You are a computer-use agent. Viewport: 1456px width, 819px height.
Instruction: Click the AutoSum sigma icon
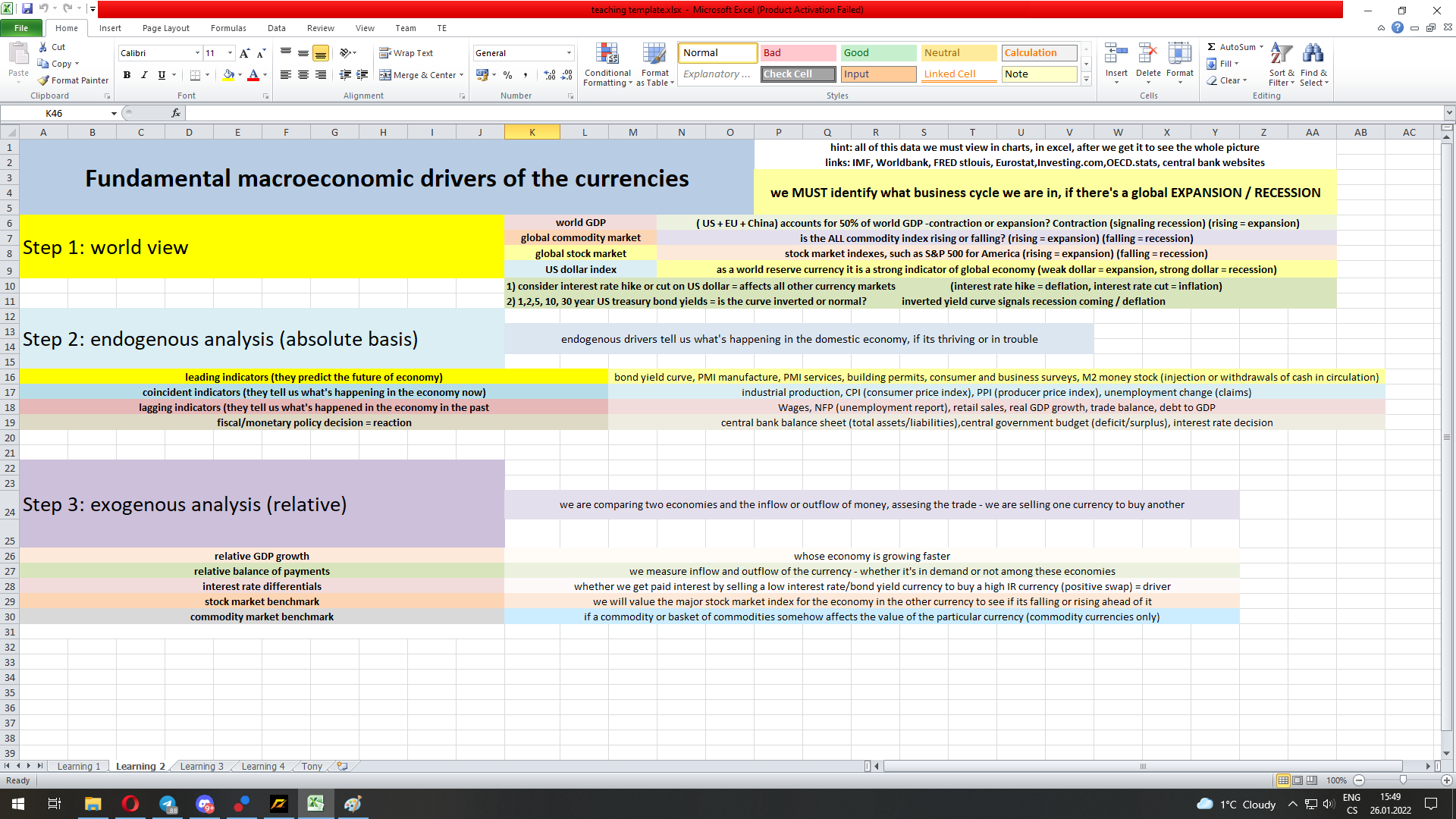click(1212, 47)
